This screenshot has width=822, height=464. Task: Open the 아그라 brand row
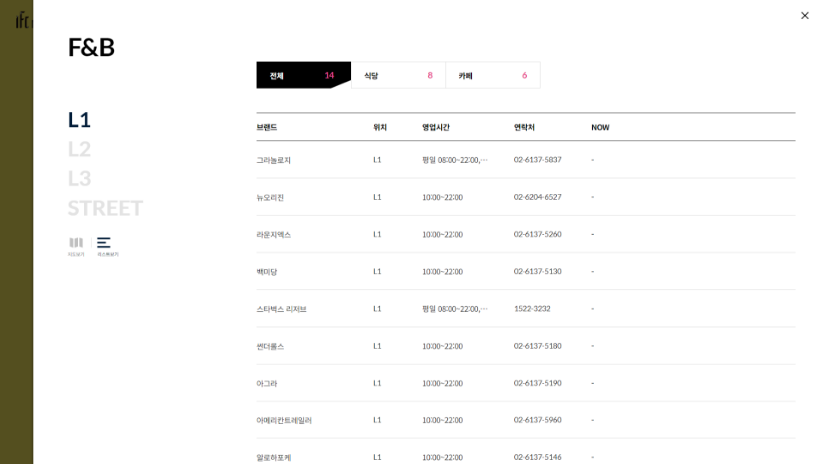point(526,383)
